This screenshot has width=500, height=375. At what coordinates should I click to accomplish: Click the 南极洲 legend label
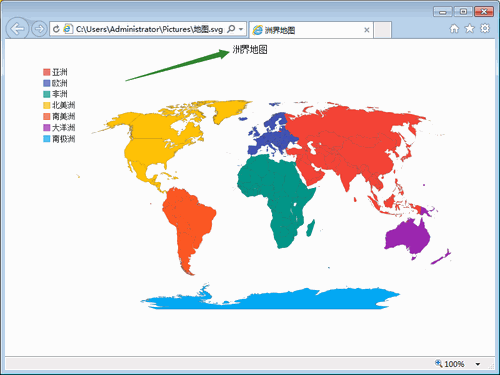64,139
